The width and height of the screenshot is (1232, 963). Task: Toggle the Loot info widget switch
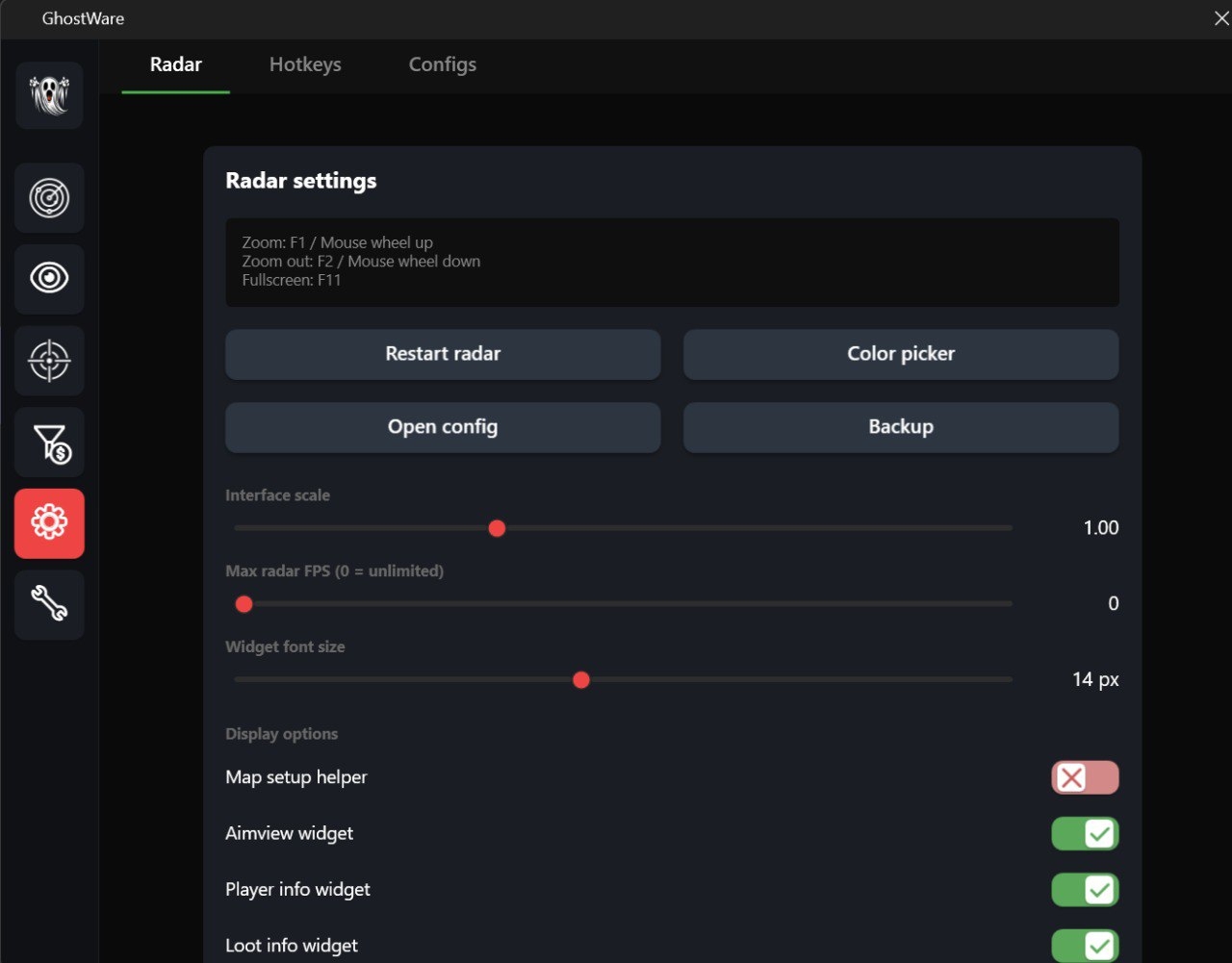click(1085, 946)
